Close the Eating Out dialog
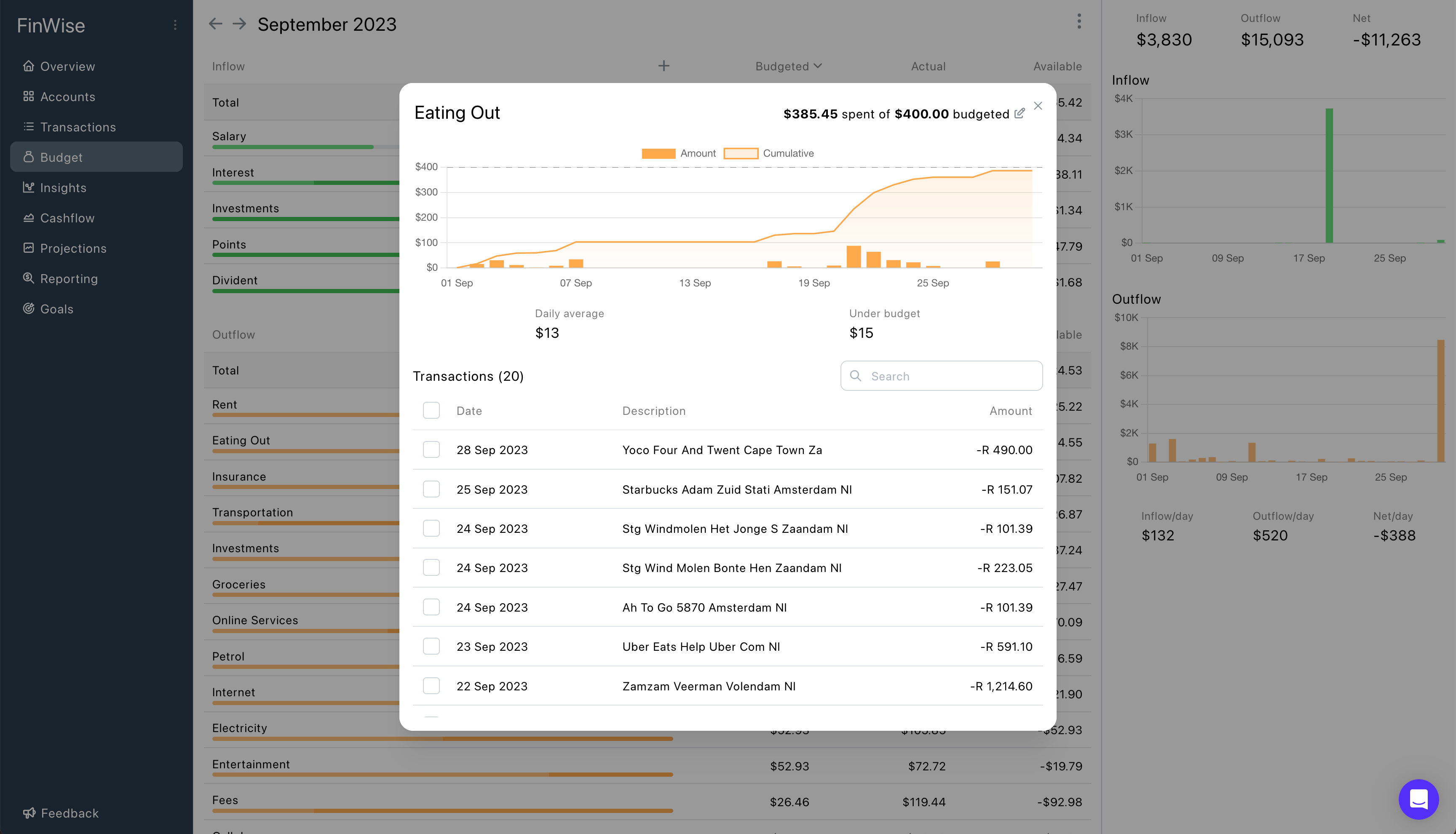Image resolution: width=1456 pixels, height=834 pixels. (1038, 106)
